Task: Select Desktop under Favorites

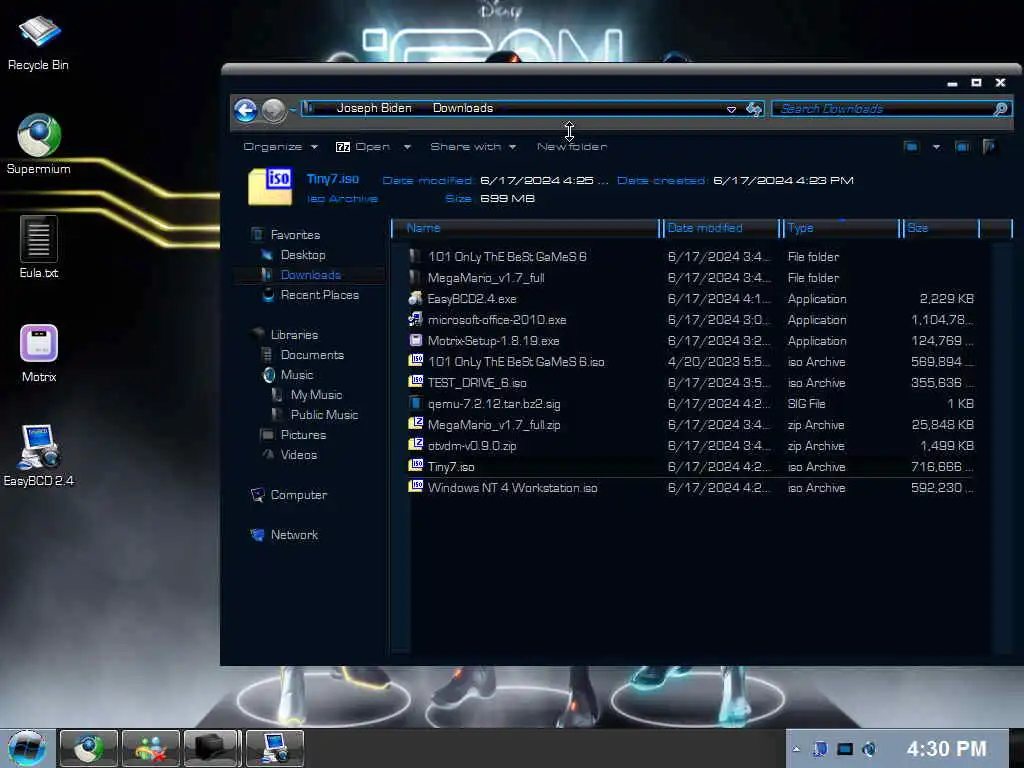Action: [x=302, y=255]
